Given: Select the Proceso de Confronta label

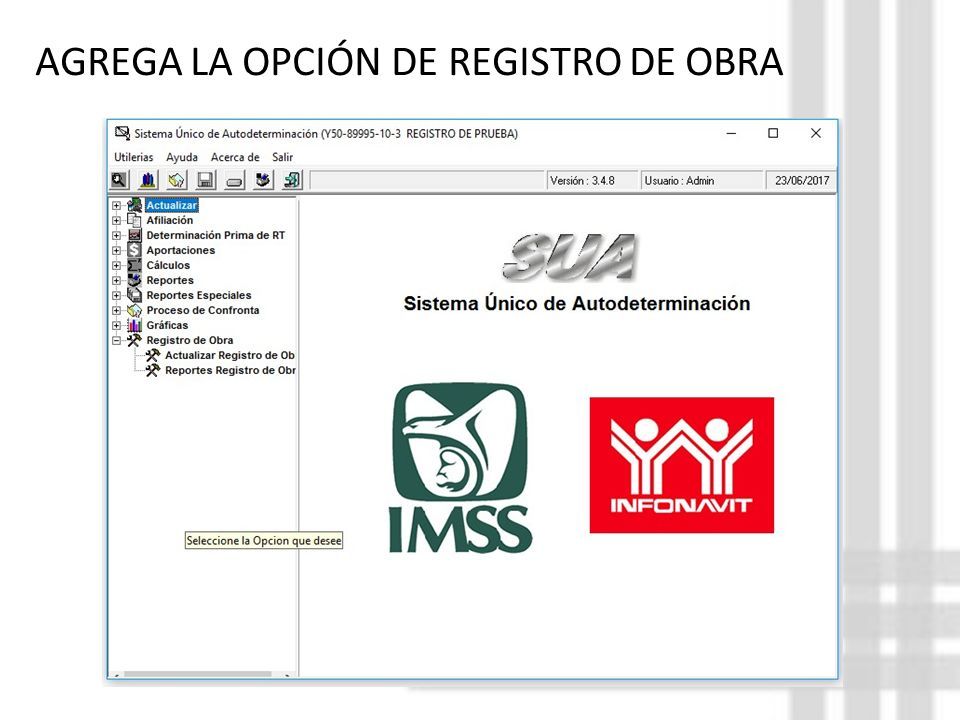Looking at the screenshot, I should (x=203, y=310).
